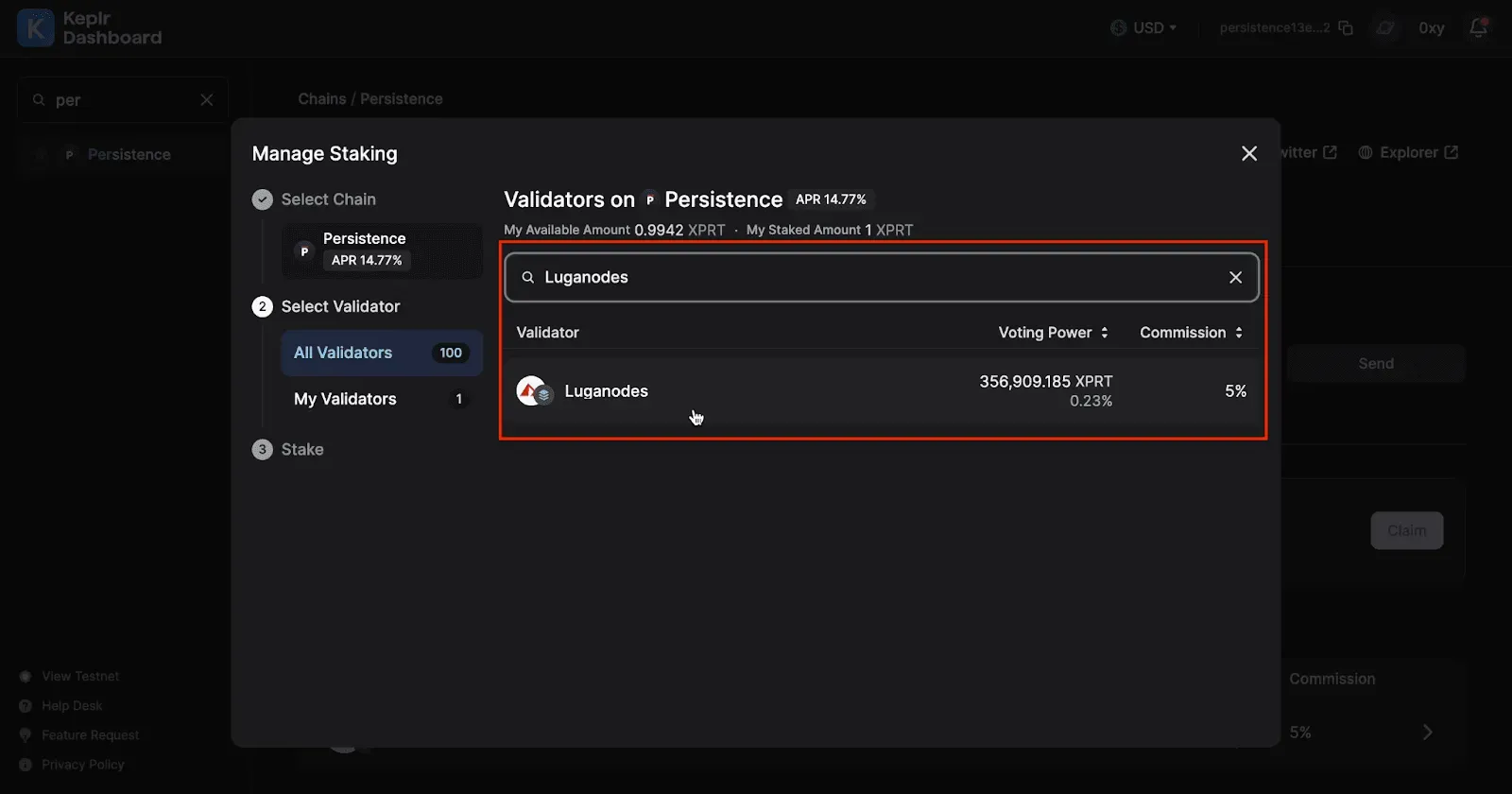This screenshot has width=1512, height=794.
Task: Click the step 3 Stake number badge
Action: tap(263, 449)
